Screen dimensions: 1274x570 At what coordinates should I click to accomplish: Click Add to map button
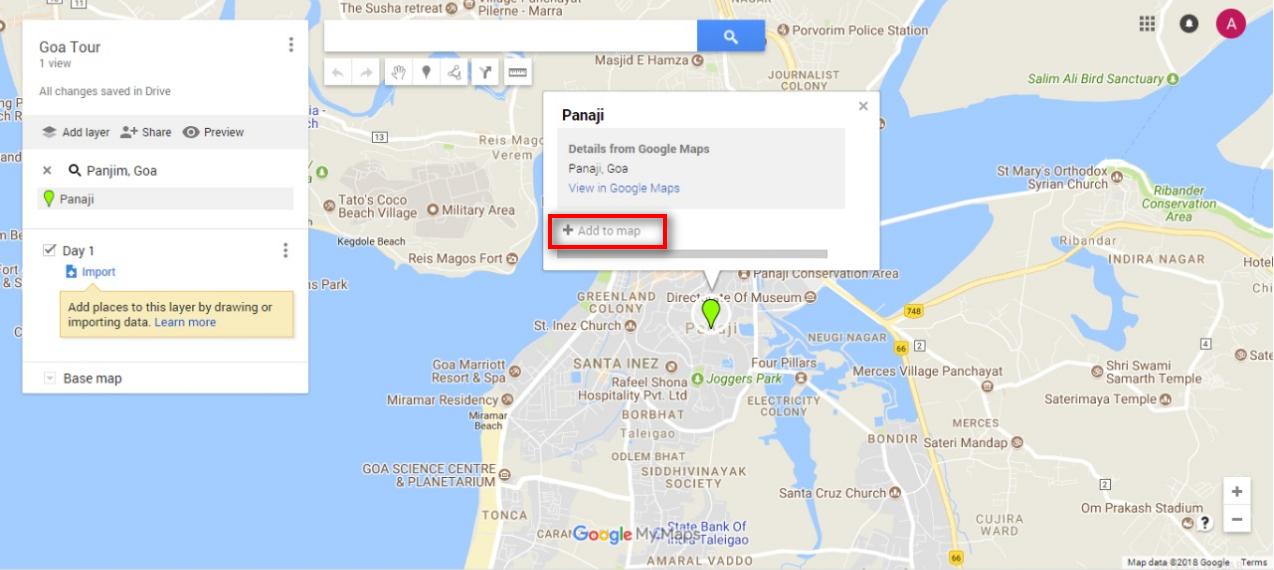point(602,231)
